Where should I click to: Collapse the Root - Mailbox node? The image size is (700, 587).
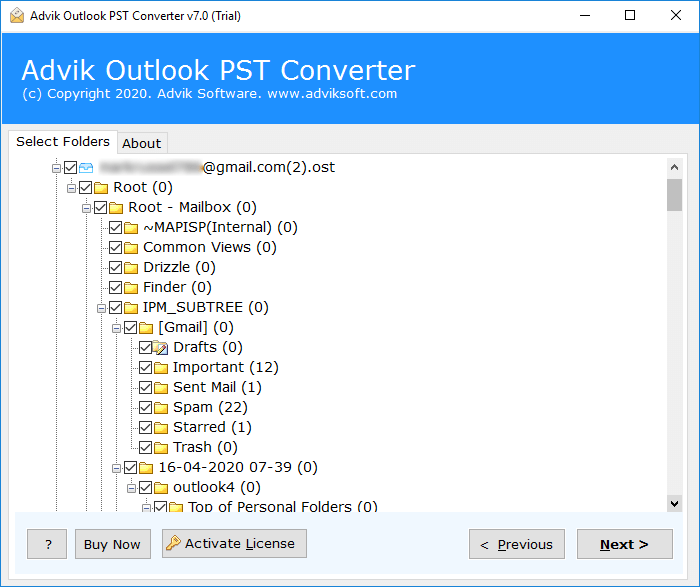(x=87, y=208)
